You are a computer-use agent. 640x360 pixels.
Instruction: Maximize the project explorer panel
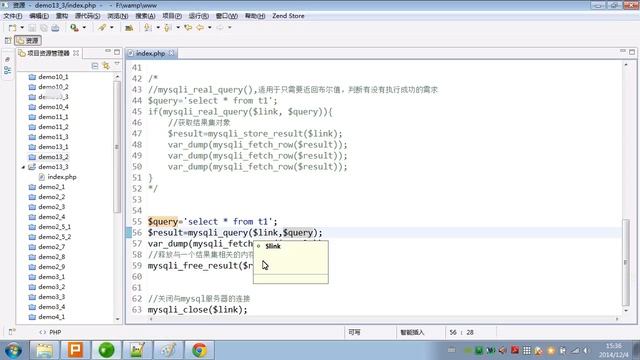click(117, 52)
